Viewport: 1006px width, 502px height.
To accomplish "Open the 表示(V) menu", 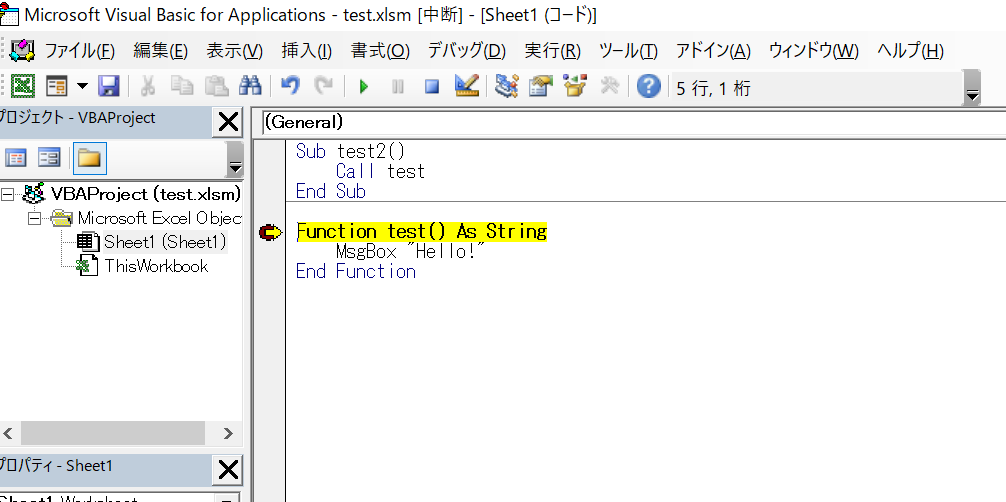I will point(234,51).
